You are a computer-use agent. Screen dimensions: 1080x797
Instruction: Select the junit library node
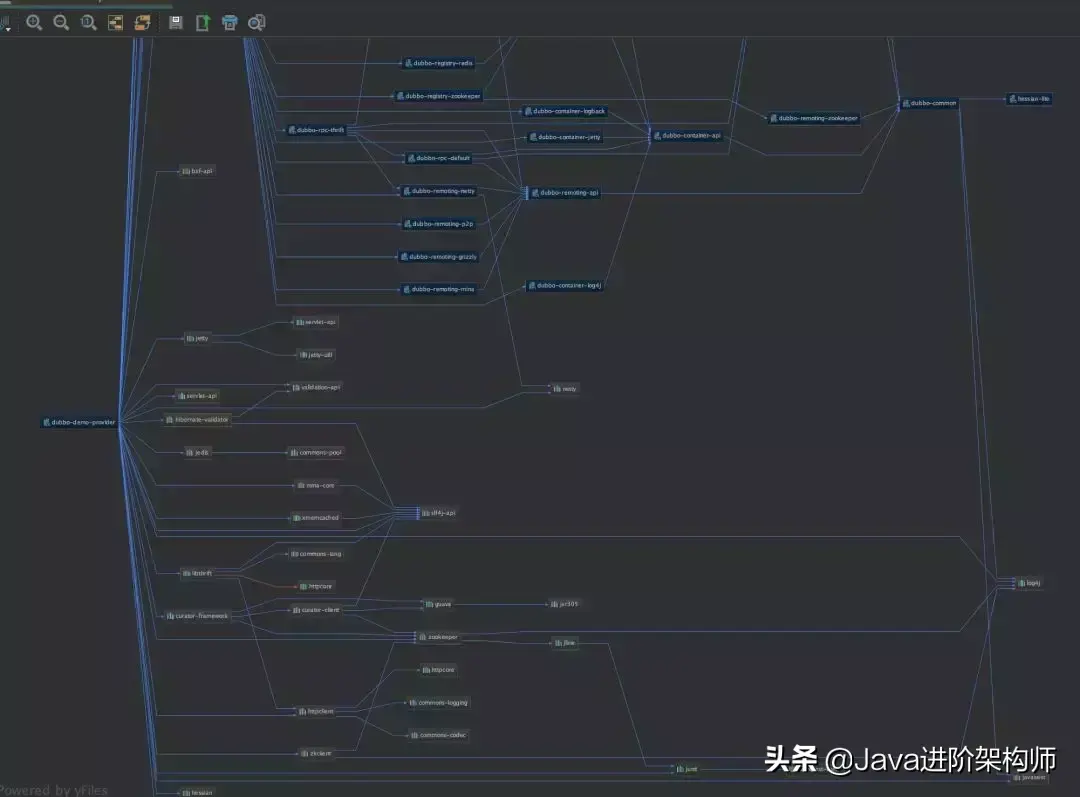coord(687,769)
